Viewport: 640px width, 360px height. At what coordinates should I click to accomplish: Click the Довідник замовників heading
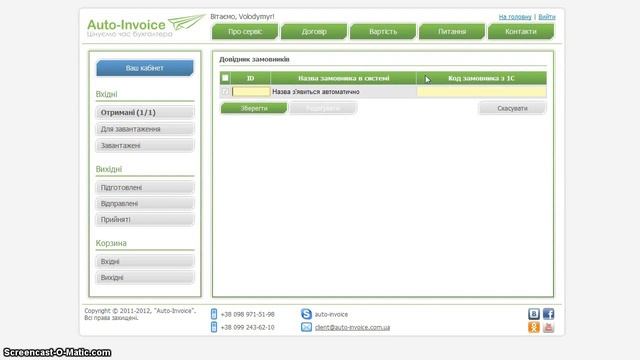coord(254,59)
